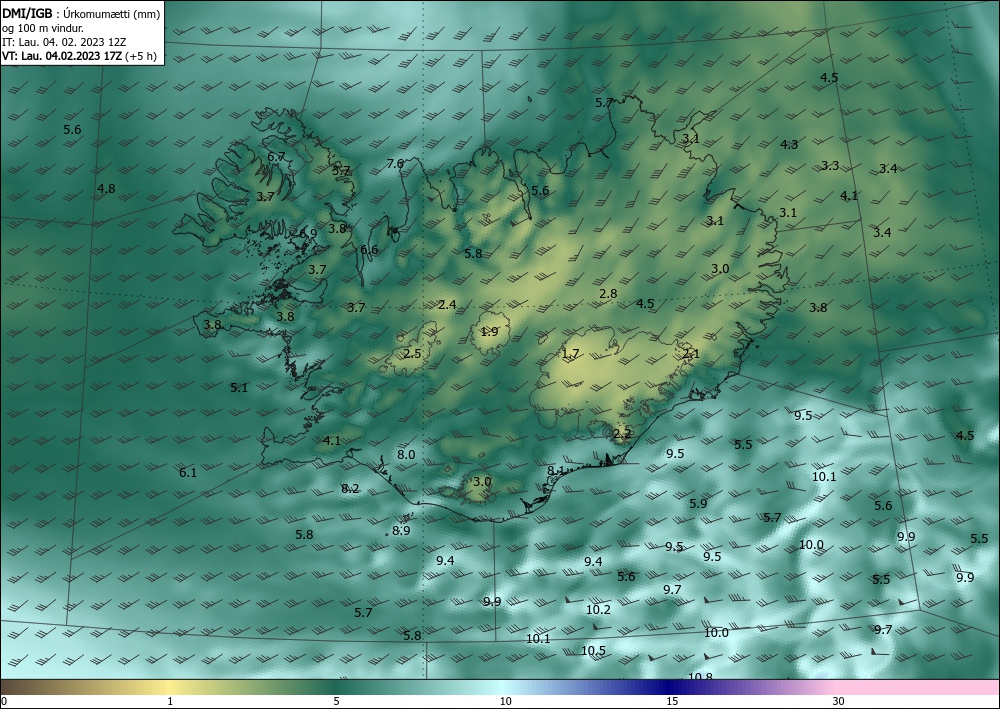The height and width of the screenshot is (709, 1000).
Task: Click the colorbar tick label 1
Action: pyautogui.click(x=170, y=701)
